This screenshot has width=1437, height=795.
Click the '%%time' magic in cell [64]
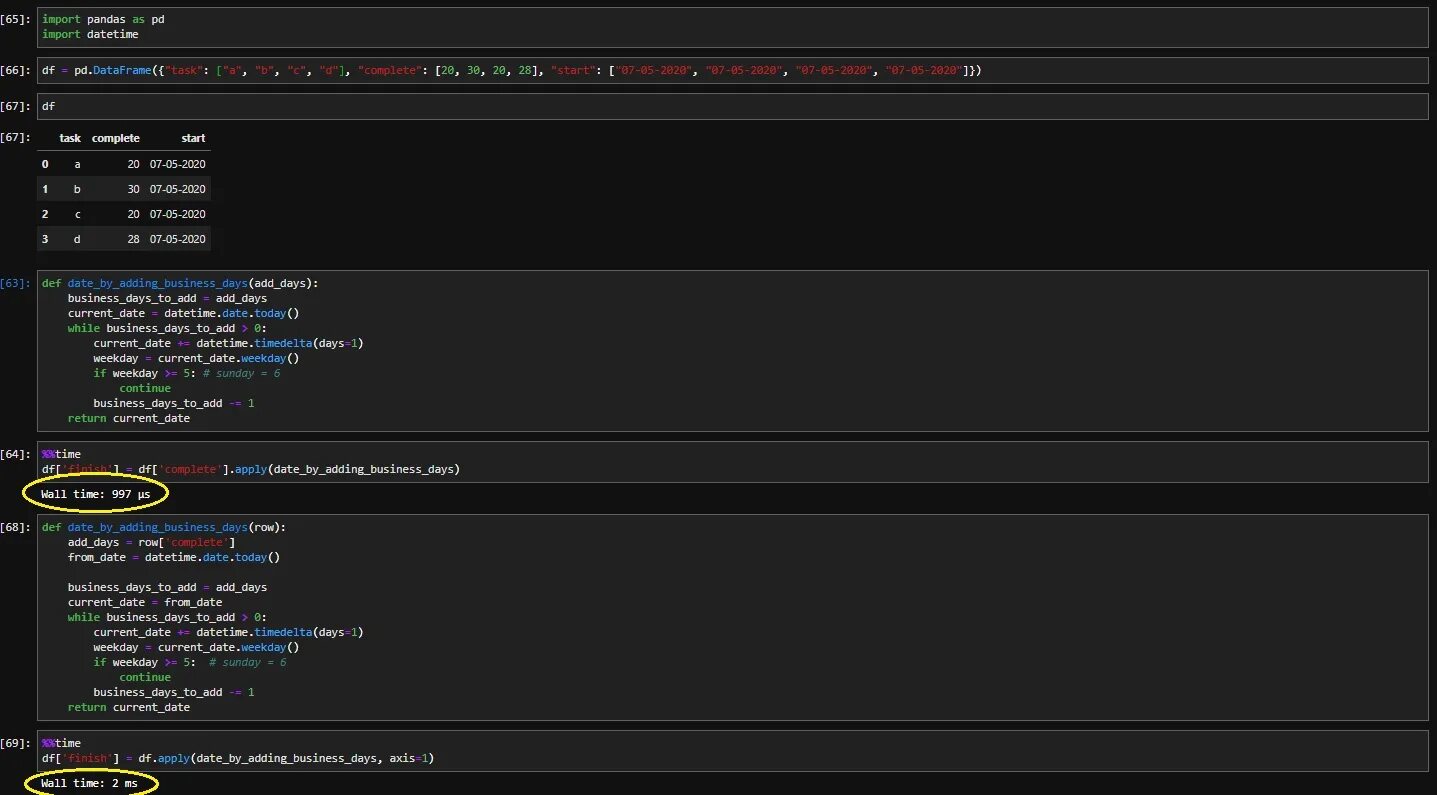61,454
